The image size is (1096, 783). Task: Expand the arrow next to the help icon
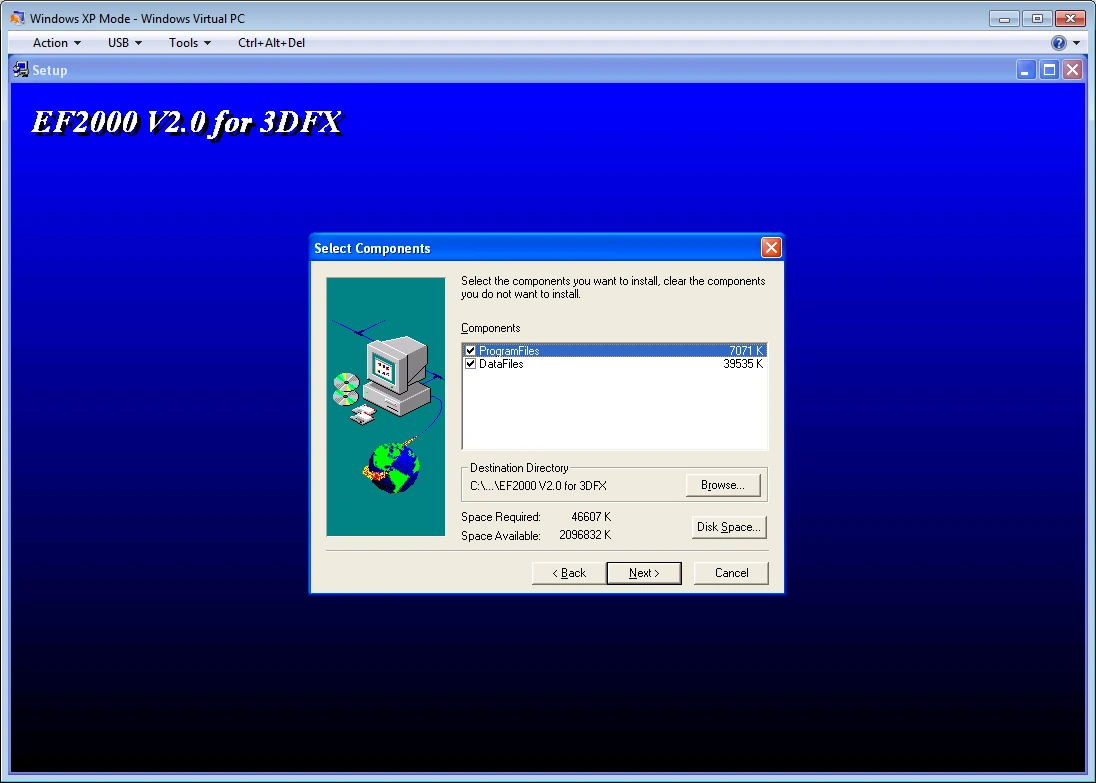point(1076,43)
